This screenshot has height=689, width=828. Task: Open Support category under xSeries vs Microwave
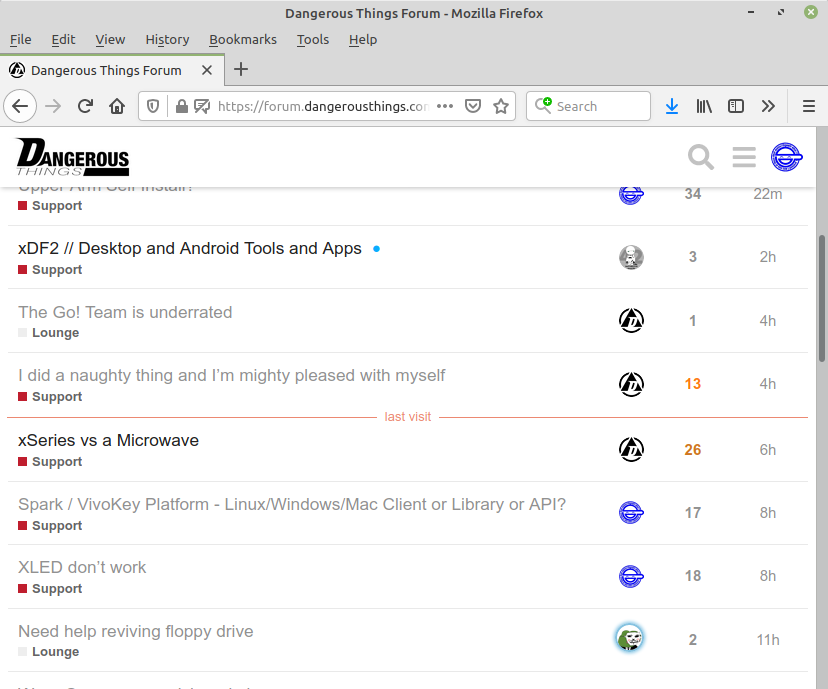click(50, 461)
